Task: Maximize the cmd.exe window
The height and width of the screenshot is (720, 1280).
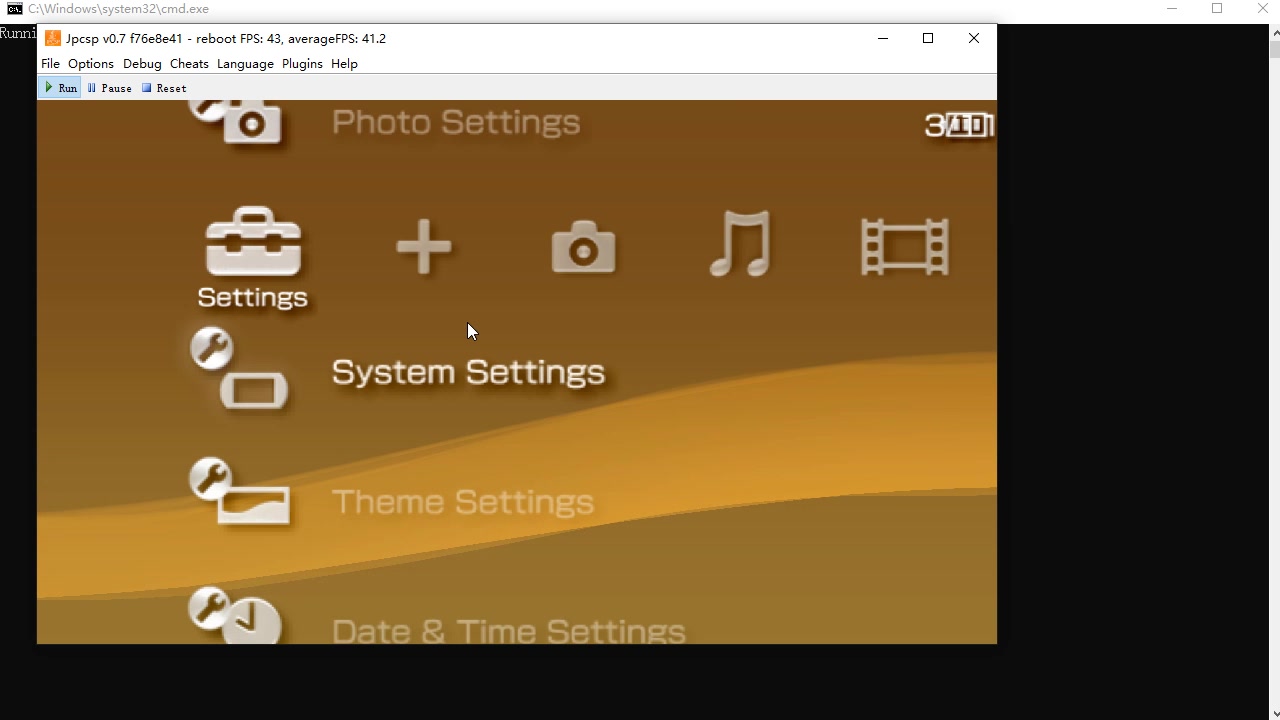Action: point(1217,9)
